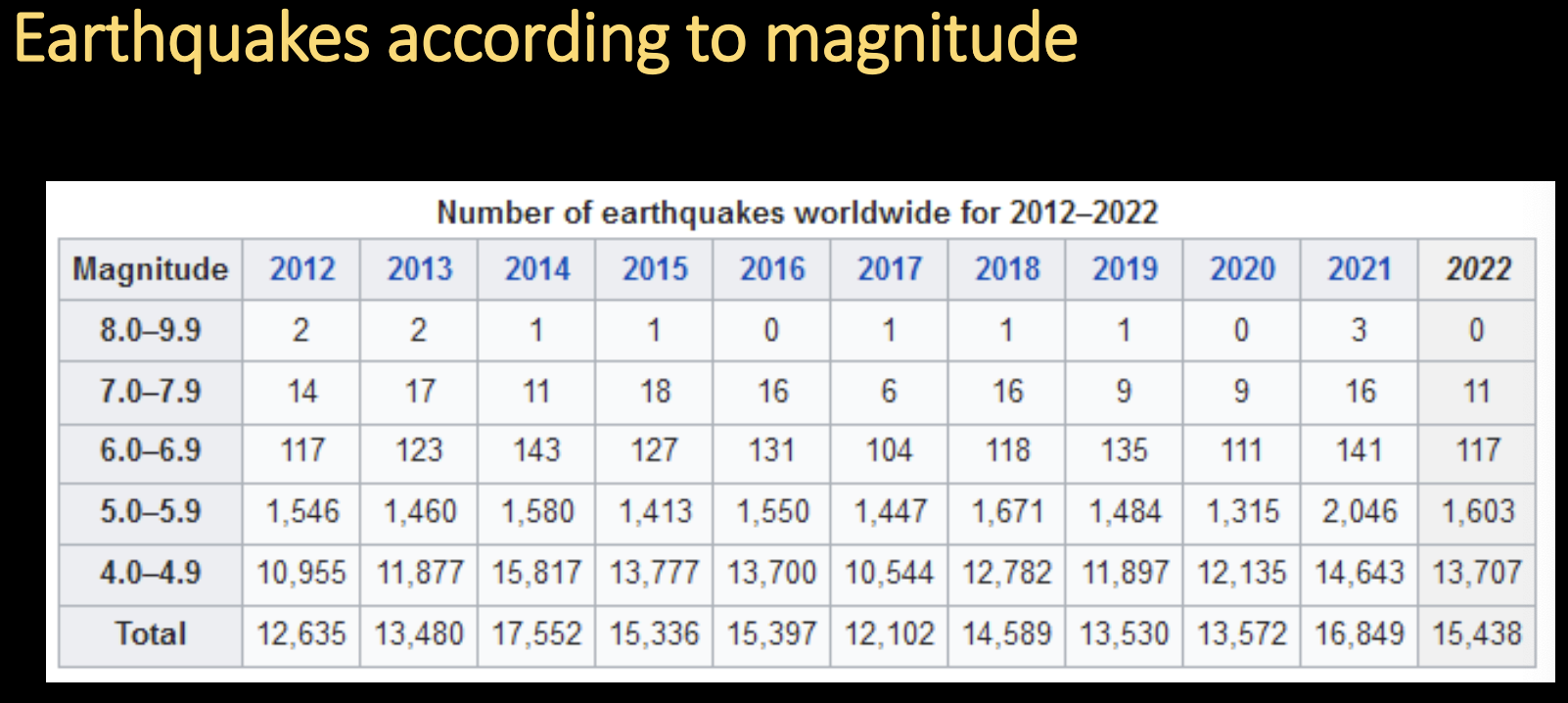Open the 2016 year link
This screenshot has width=1568, height=703.
[x=772, y=269]
